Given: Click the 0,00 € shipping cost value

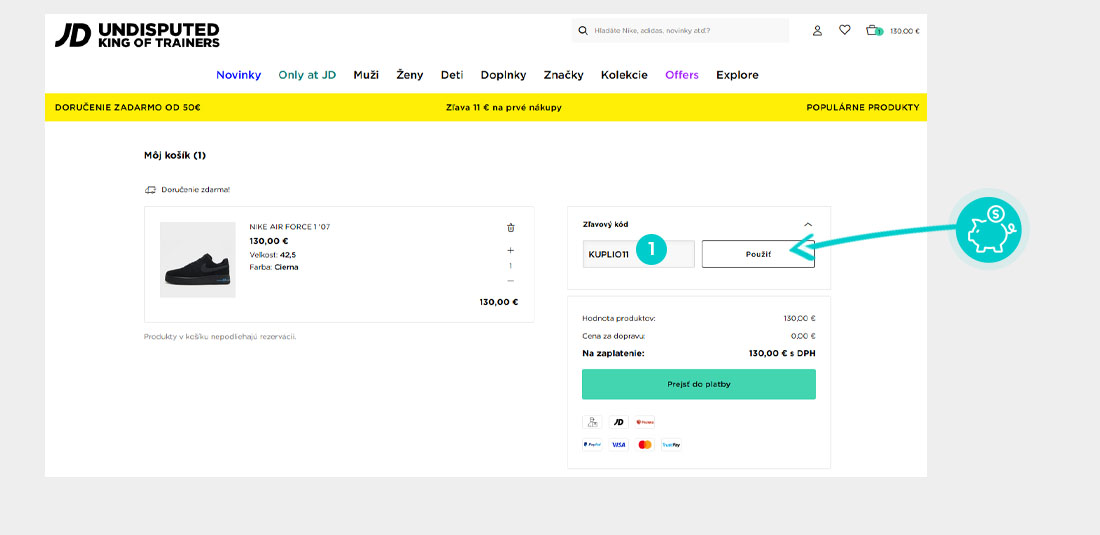Looking at the screenshot, I should tap(803, 336).
